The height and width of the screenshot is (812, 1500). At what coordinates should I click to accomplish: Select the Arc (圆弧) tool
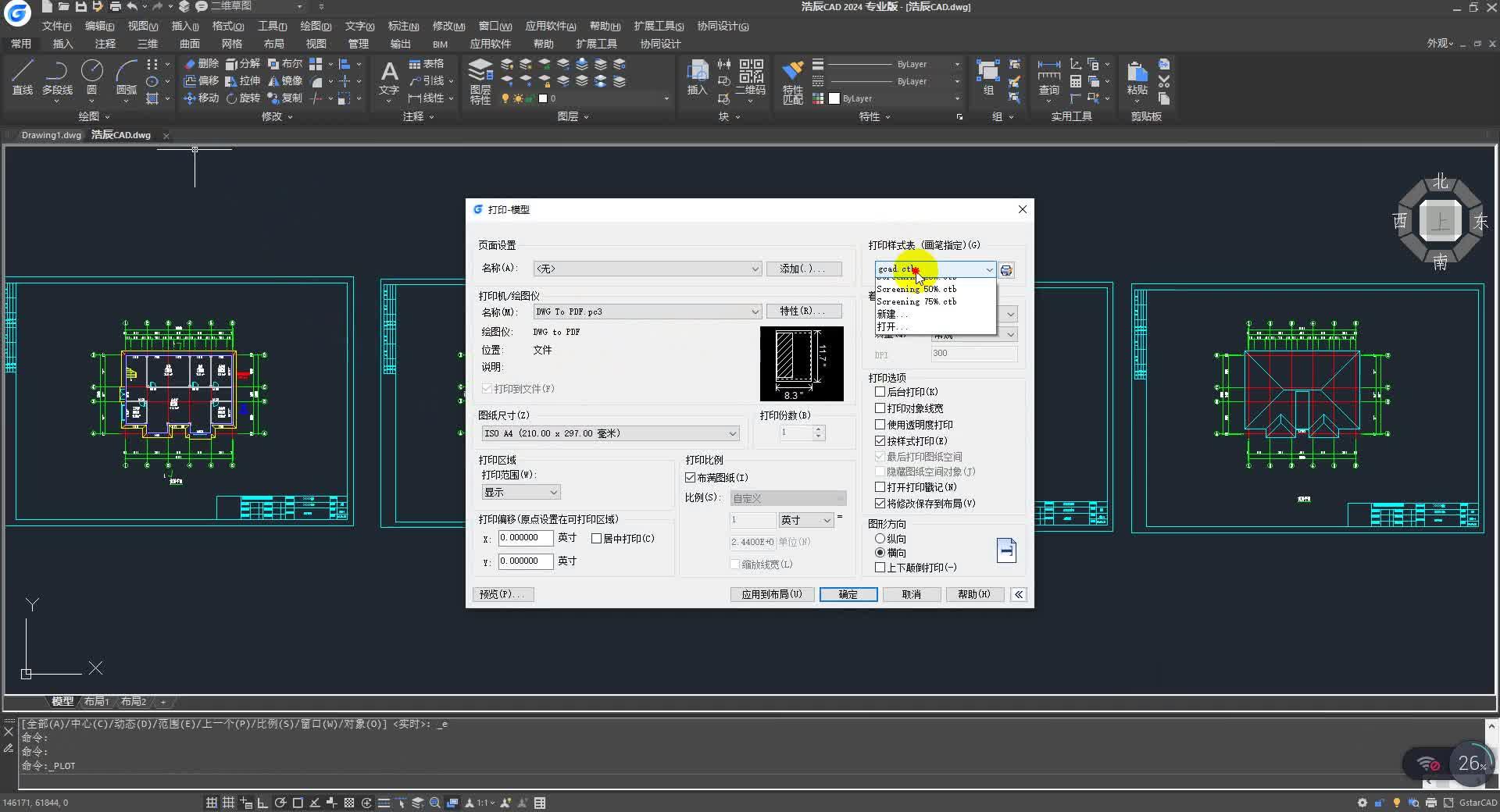(x=126, y=78)
